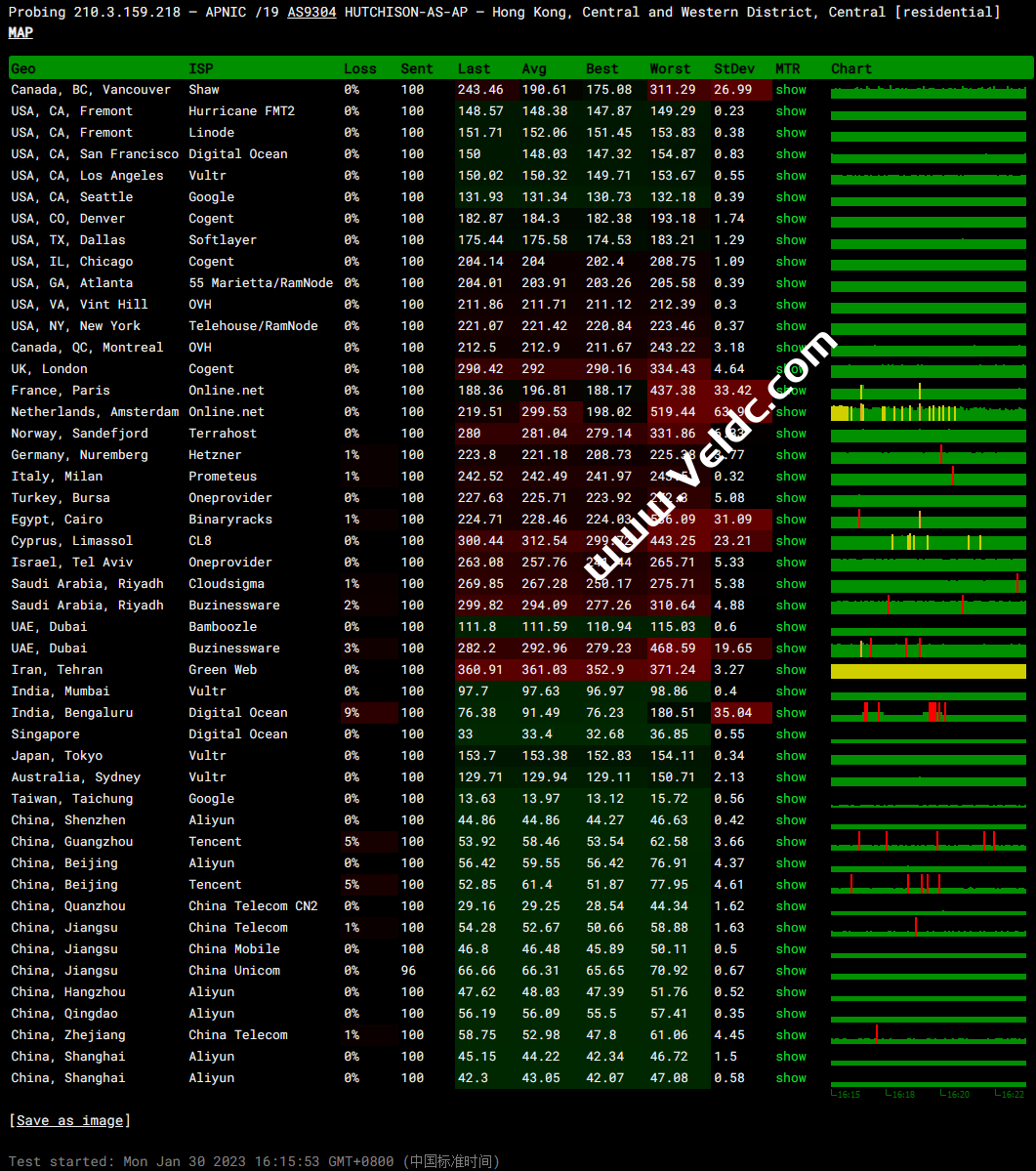
Task: Show MTR for Vancouver Shaw row
Action: click(x=791, y=90)
